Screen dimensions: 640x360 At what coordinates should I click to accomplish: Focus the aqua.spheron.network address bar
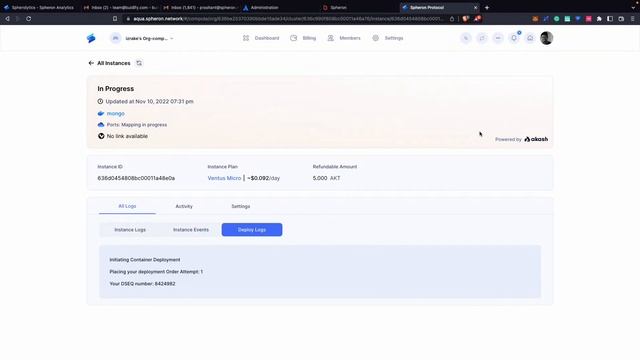click(288, 18)
